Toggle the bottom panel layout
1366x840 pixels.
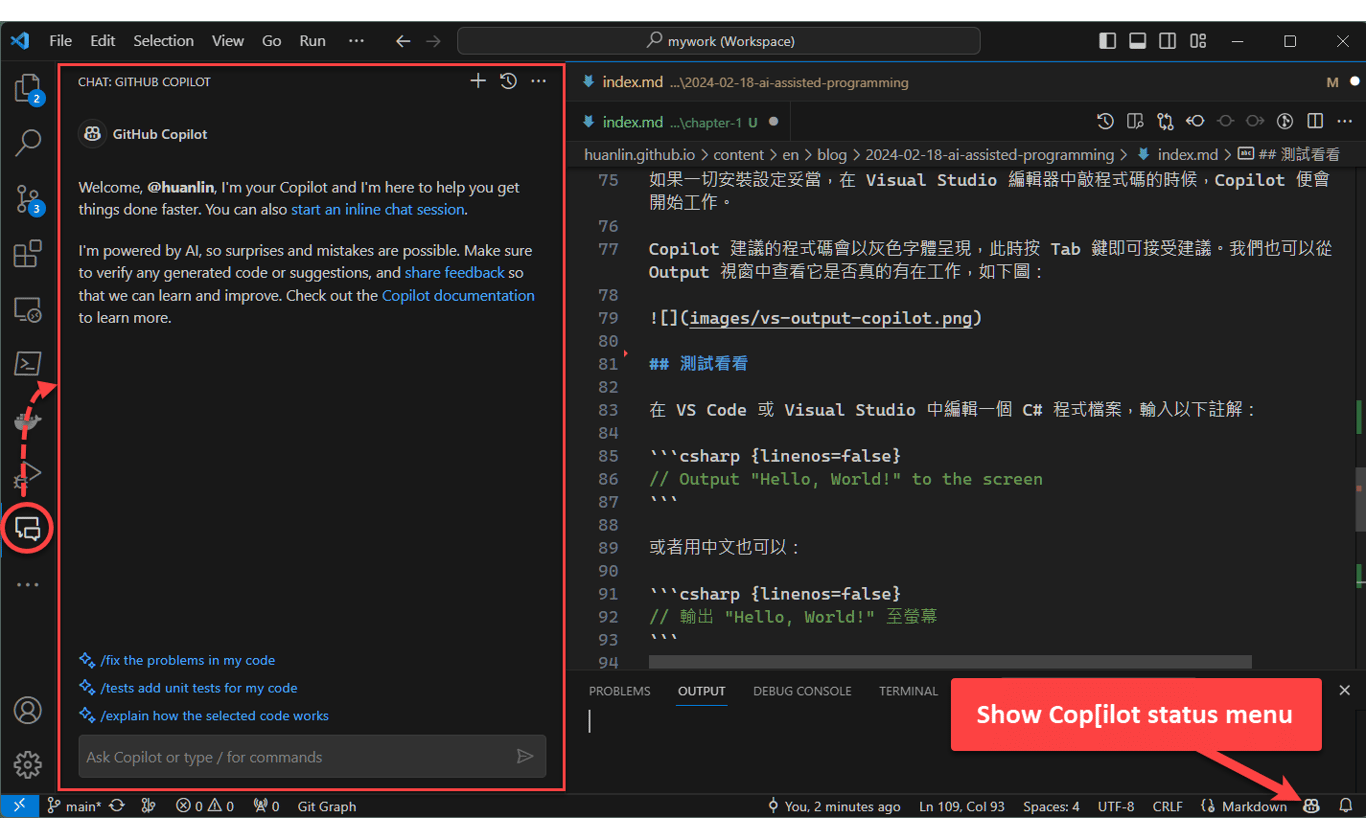coord(1138,41)
